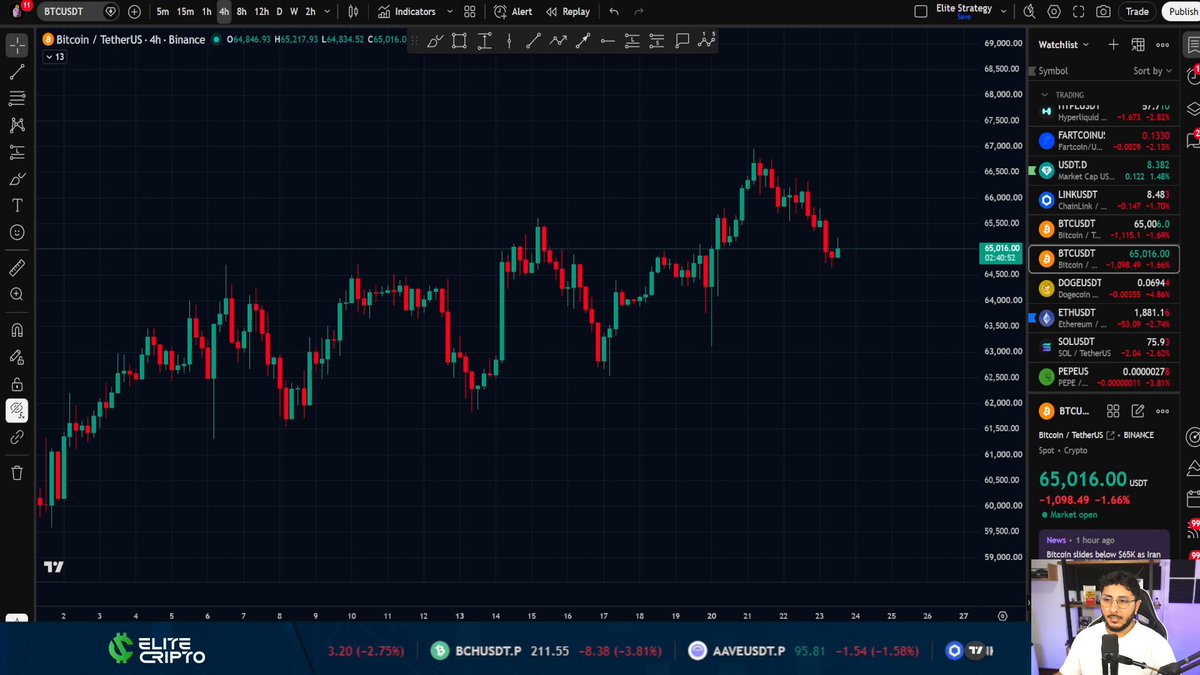Select the 8h timeframe

[241, 12]
